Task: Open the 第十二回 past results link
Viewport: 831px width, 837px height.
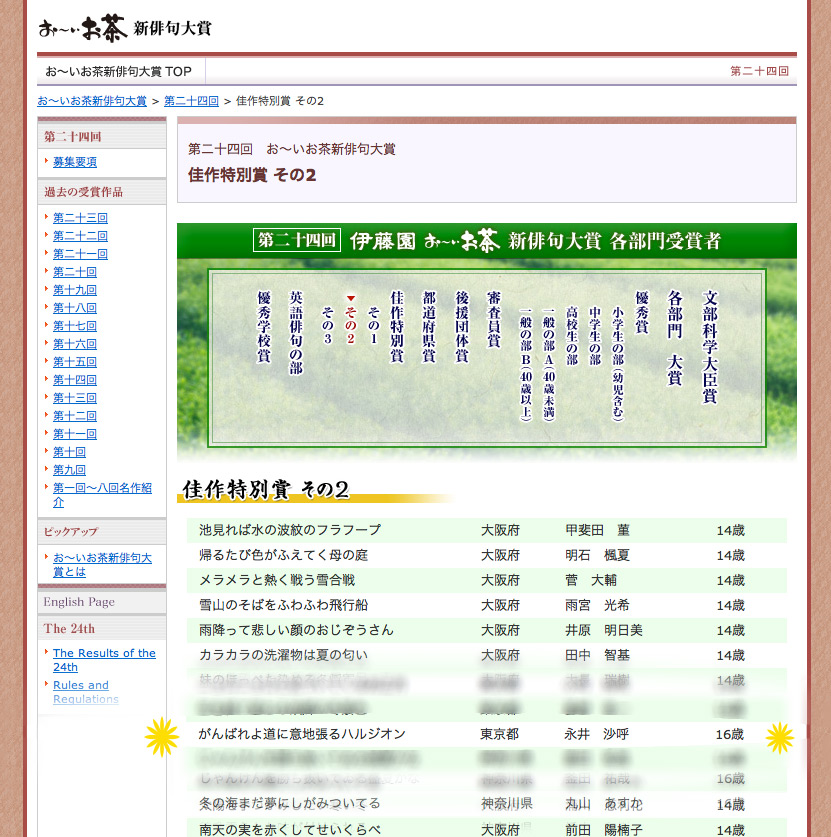Action: point(75,416)
